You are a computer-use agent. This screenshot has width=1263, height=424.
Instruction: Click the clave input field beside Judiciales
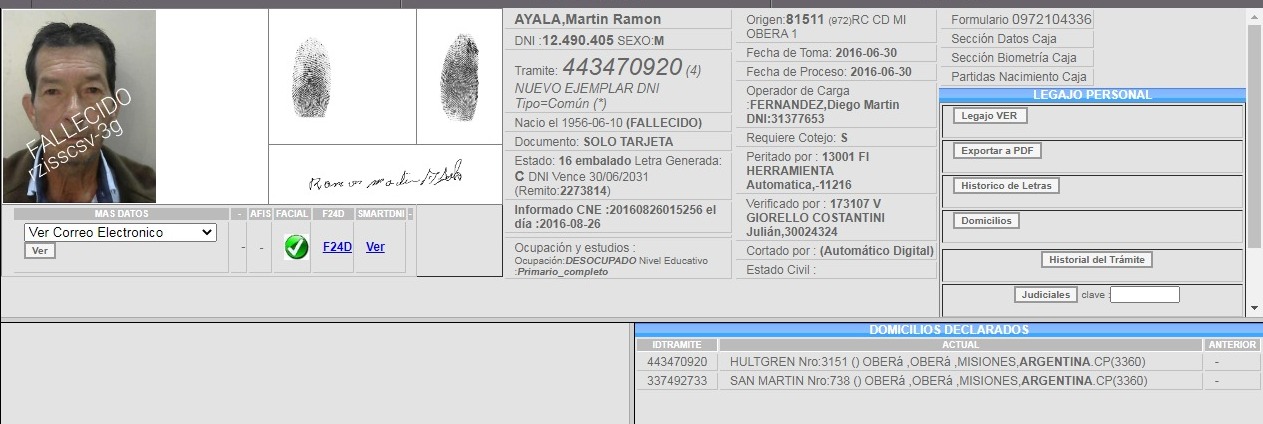(x=1144, y=295)
